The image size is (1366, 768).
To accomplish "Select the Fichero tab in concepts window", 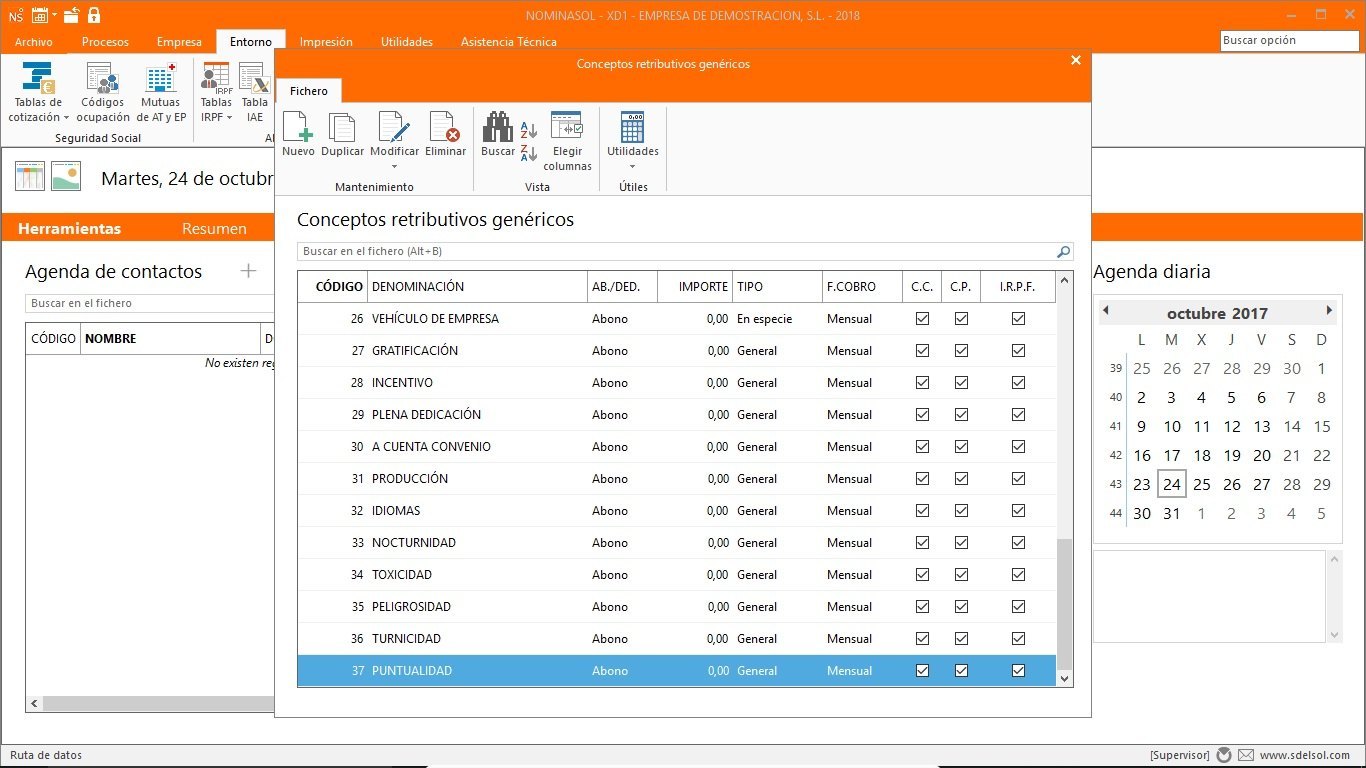I will pos(309,91).
